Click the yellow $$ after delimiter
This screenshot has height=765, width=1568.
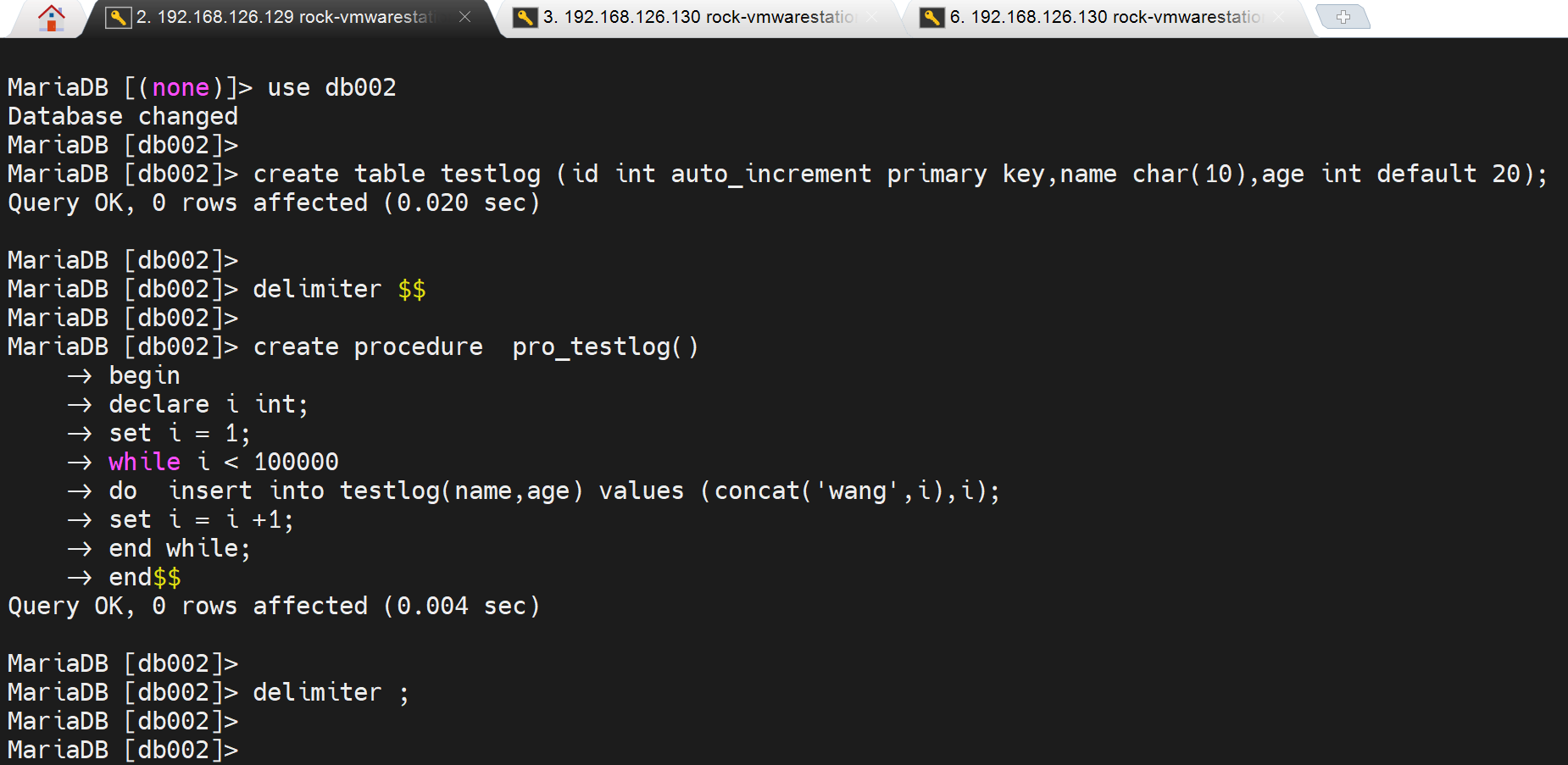[x=412, y=290]
